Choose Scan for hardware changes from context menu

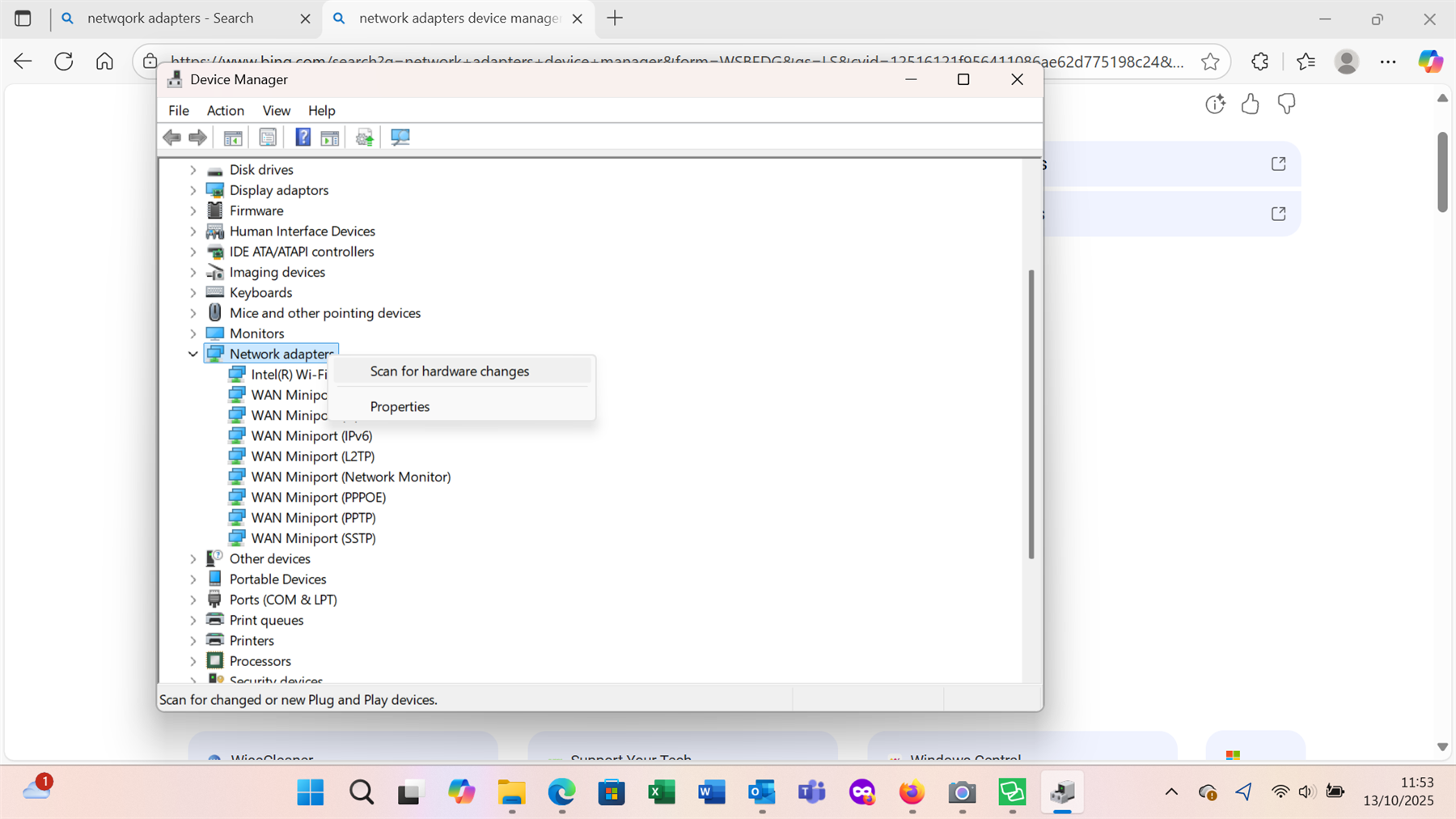449,371
